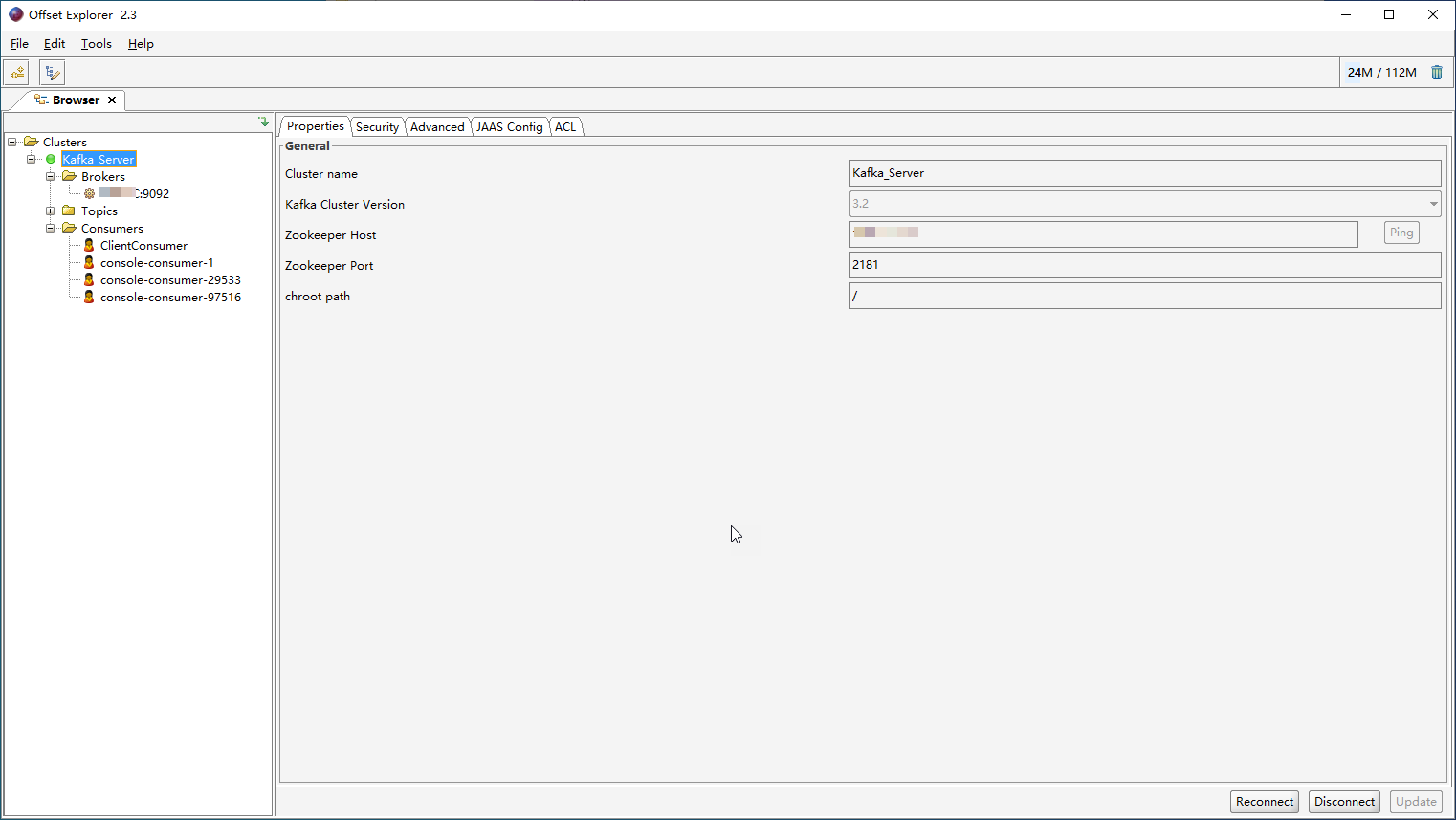Click the Disconnect button
1456x820 pixels.
[x=1344, y=802]
